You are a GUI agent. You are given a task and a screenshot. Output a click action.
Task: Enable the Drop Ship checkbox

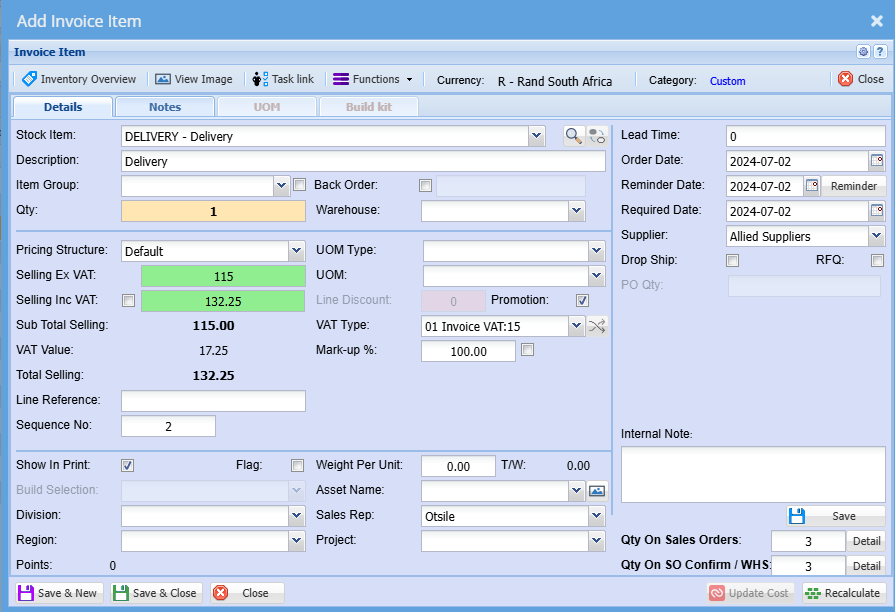click(x=733, y=261)
